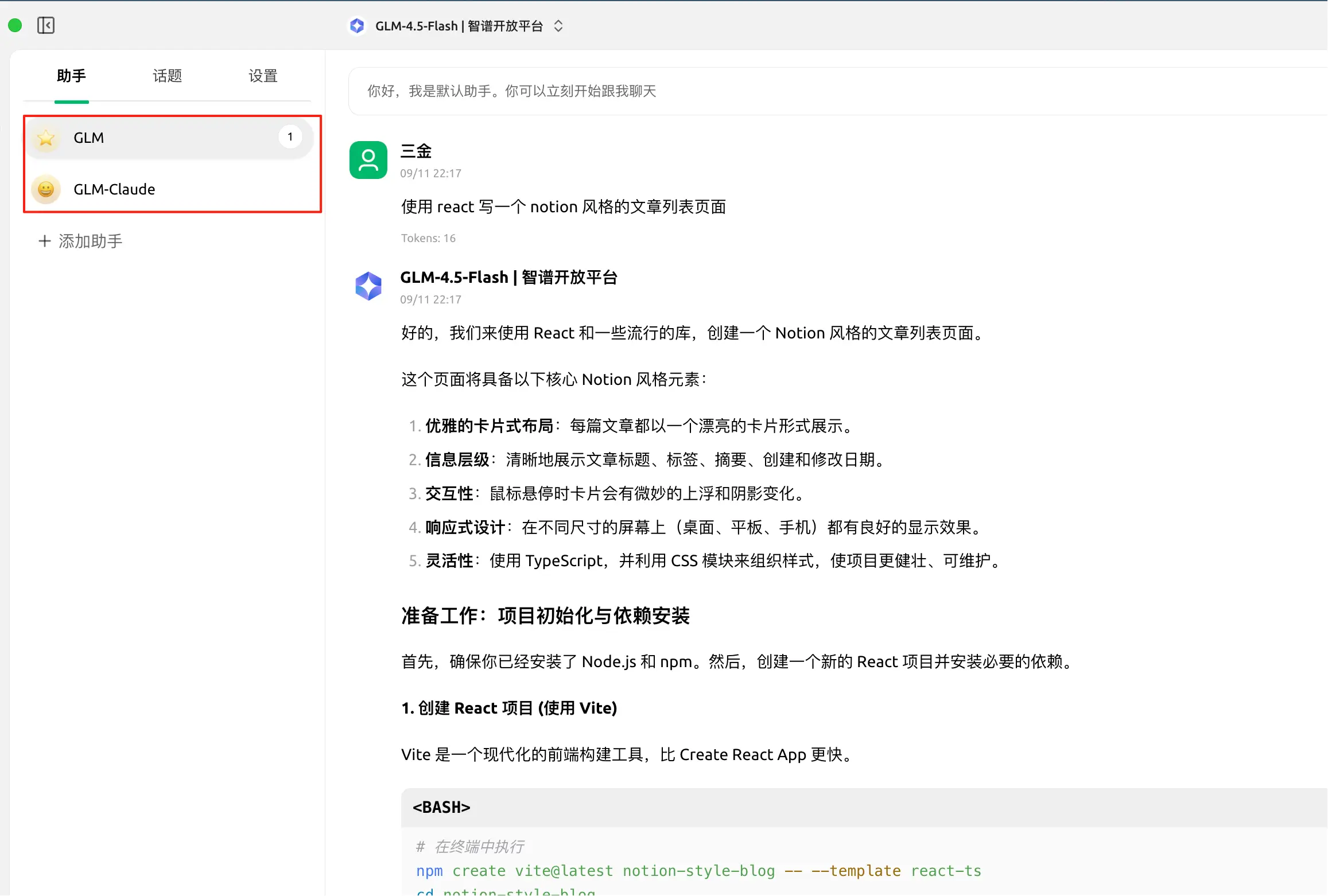The width and height of the screenshot is (1328, 896).
Task: Add a new assistant via 添加助手
Action: [80, 241]
